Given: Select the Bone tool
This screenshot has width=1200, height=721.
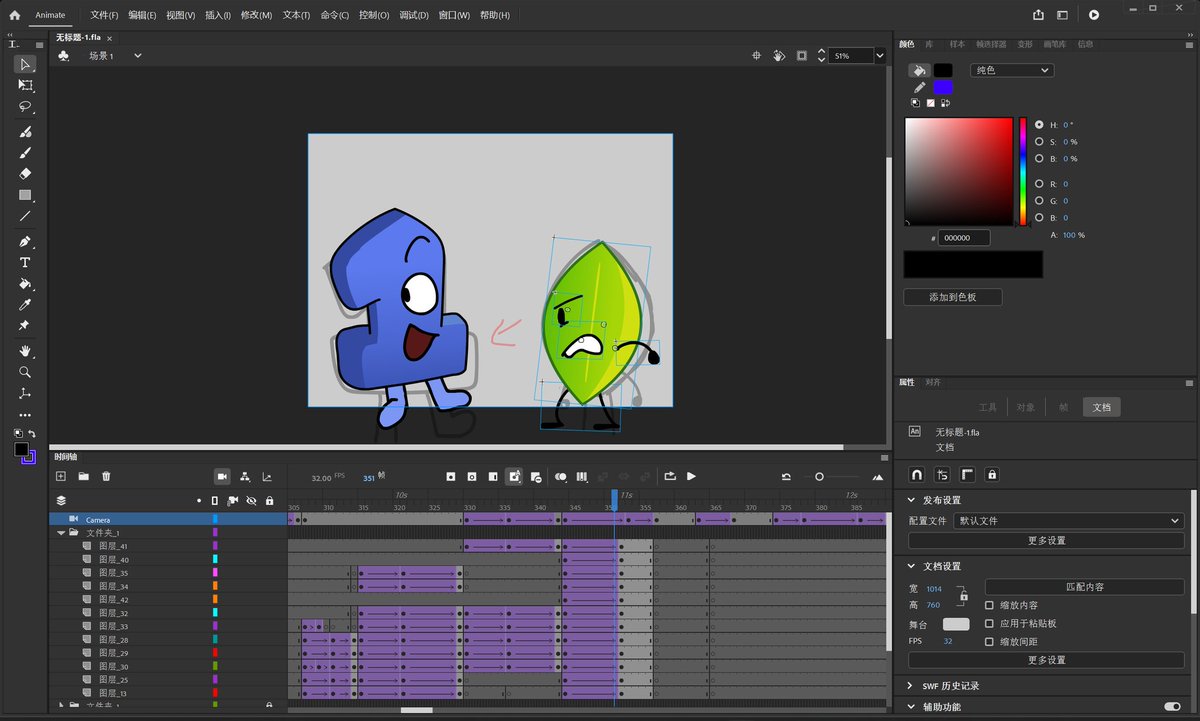Looking at the screenshot, I should (25, 393).
